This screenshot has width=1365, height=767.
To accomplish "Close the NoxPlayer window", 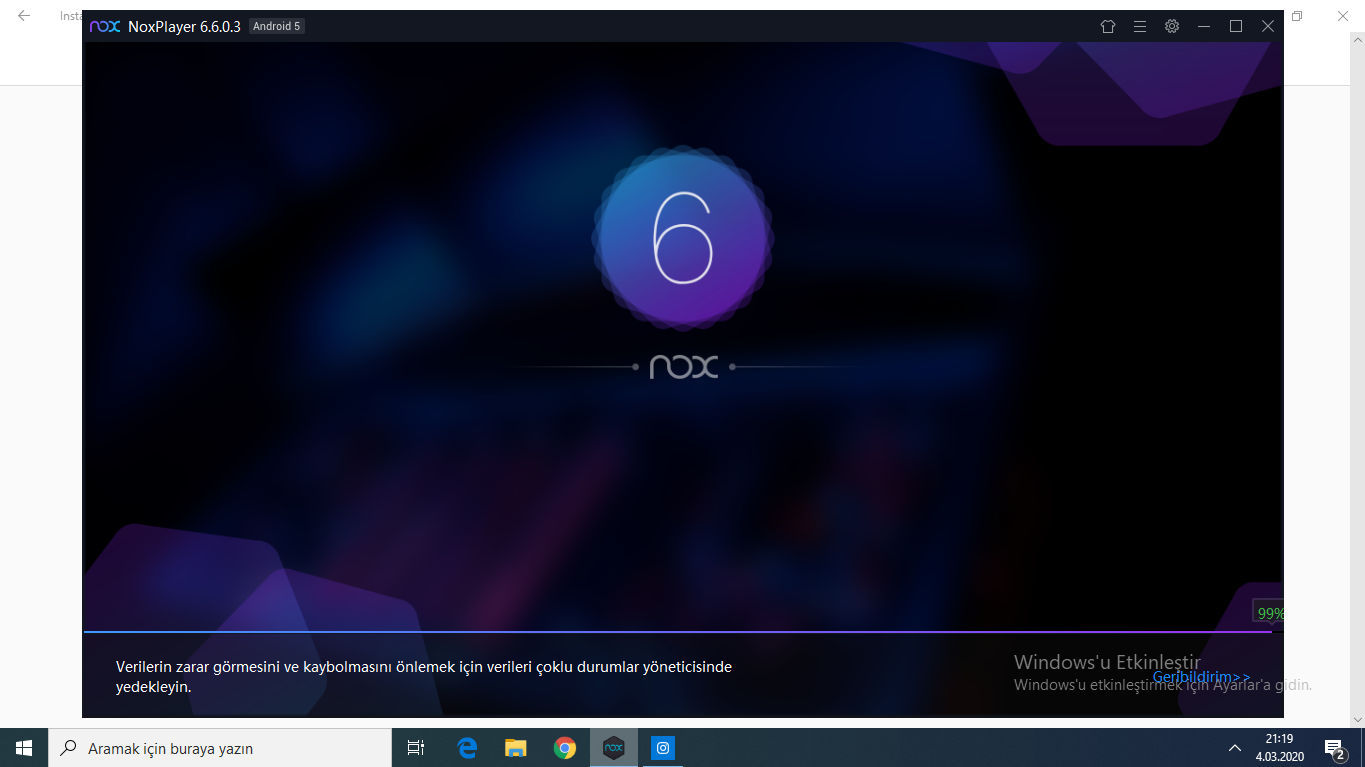I will pyautogui.click(x=1267, y=27).
